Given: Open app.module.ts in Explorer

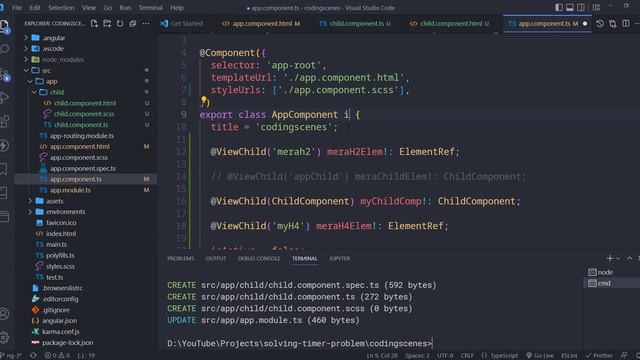Looking at the screenshot, I should pyautogui.click(x=70, y=190).
